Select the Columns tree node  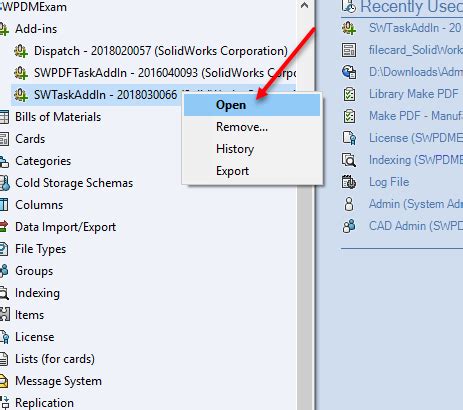tap(39, 205)
